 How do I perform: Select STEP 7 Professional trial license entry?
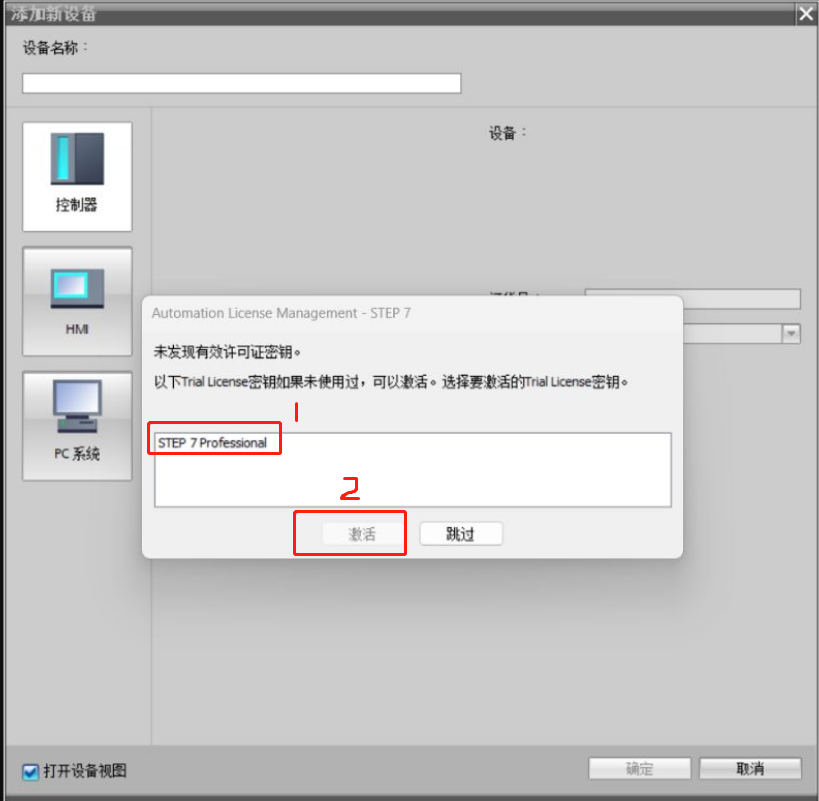coord(213,443)
